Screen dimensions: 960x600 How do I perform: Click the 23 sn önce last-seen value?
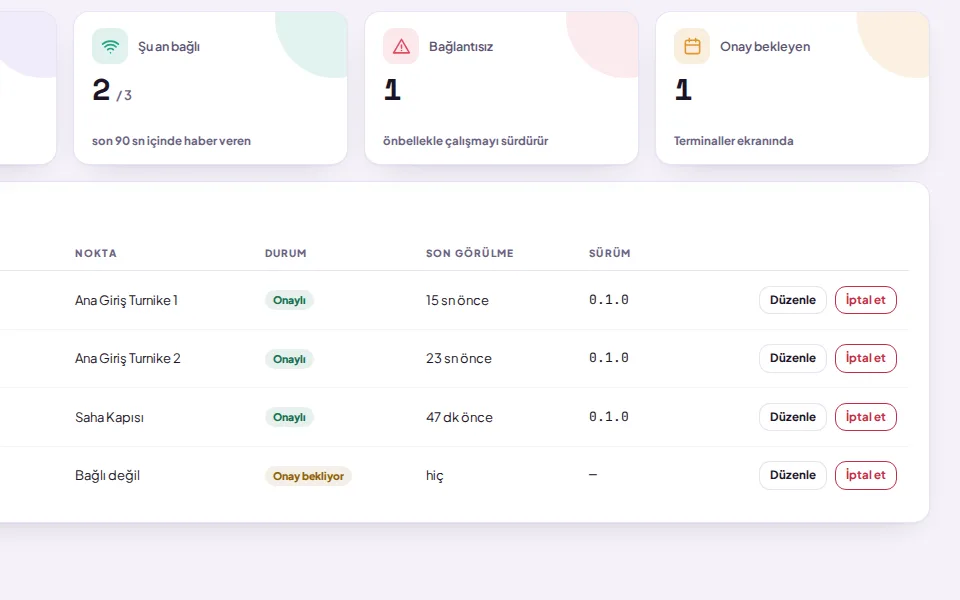(x=459, y=358)
